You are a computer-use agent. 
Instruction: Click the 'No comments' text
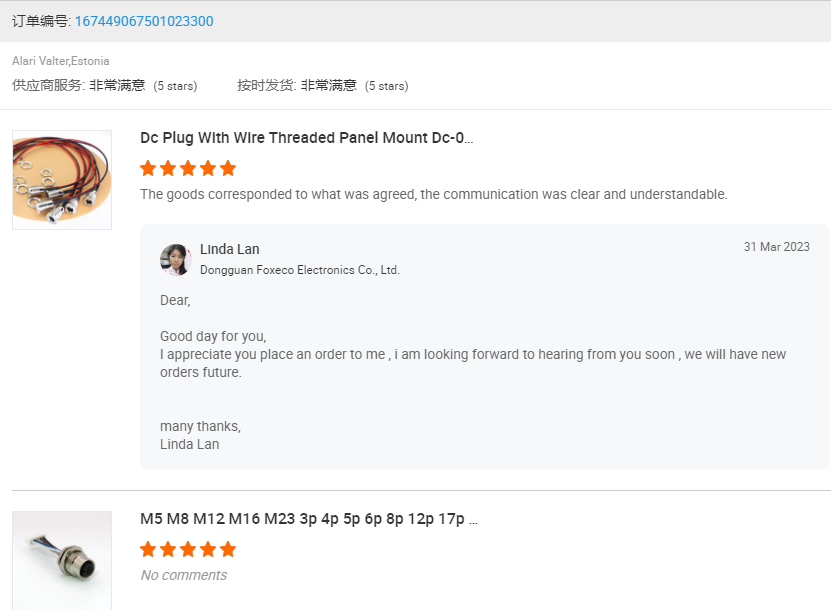click(183, 575)
